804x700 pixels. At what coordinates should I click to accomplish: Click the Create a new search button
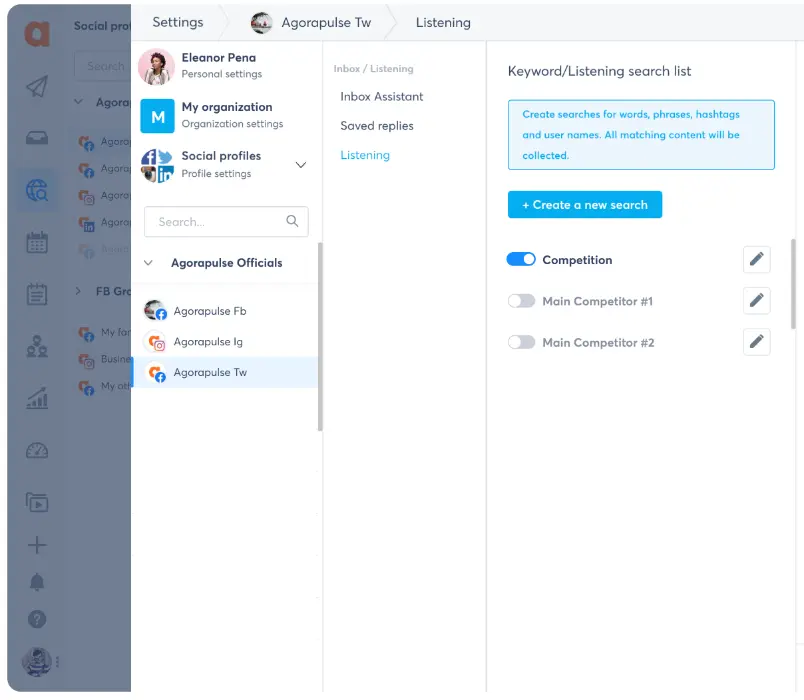pos(585,204)
